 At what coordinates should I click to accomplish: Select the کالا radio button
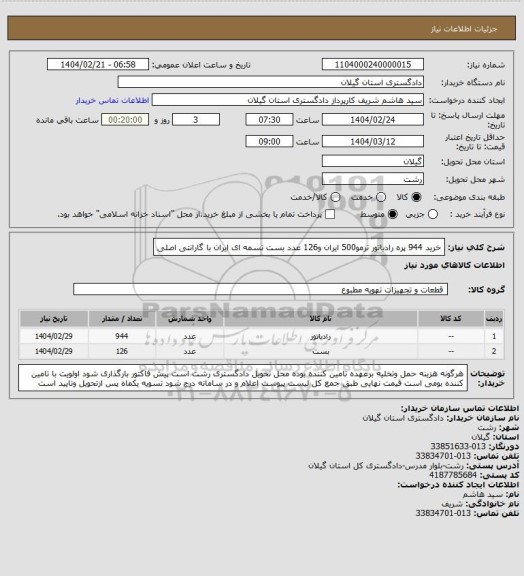pyautogui.click(x=416, y=197)
